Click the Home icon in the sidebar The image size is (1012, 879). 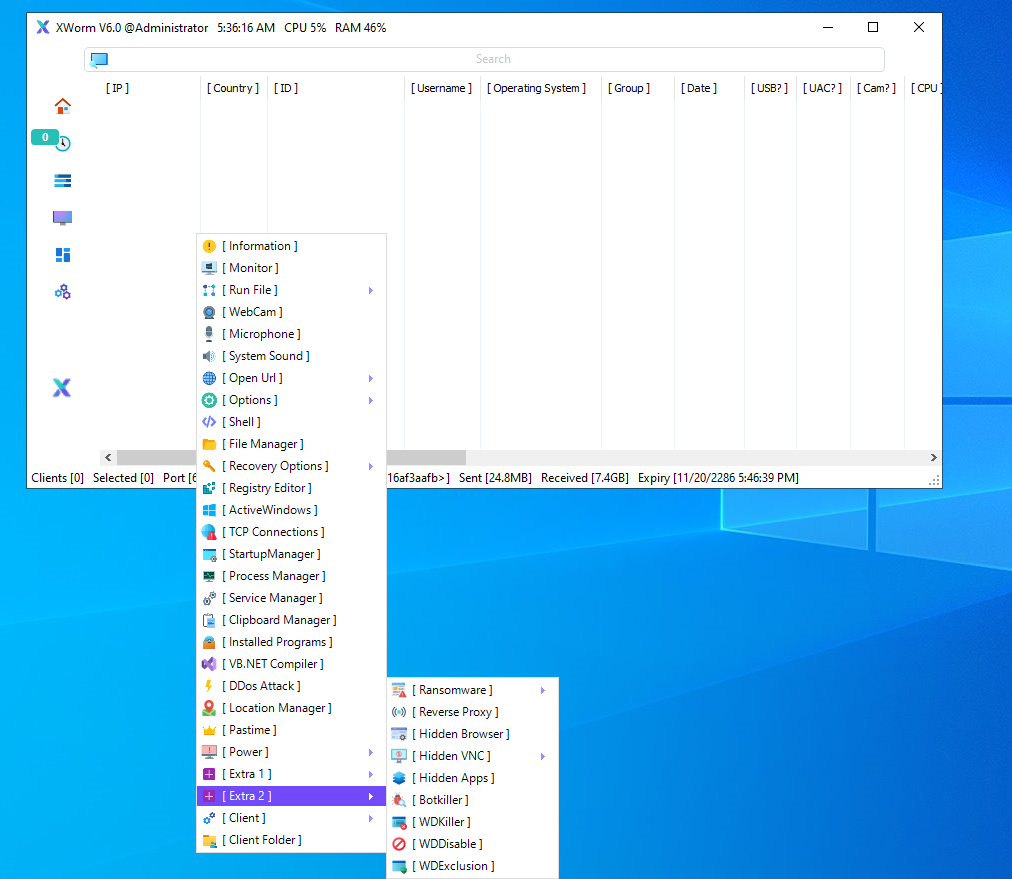click(x=62, y=106)
